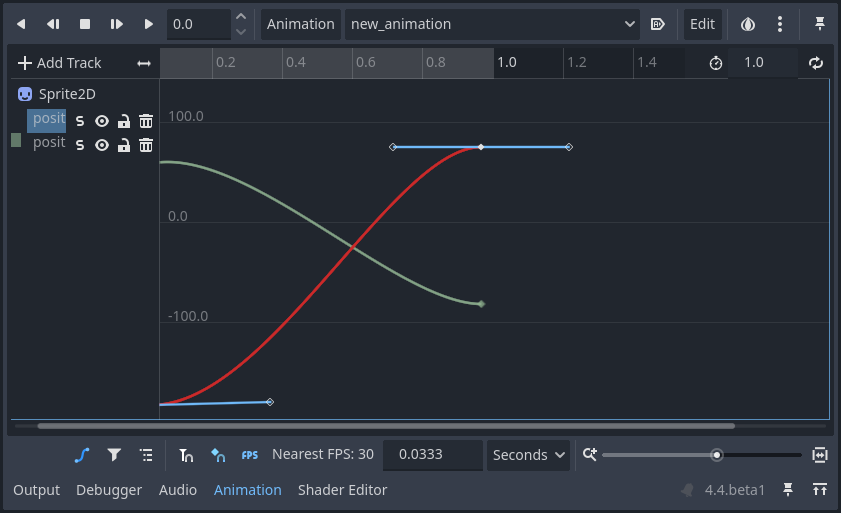Select the second posit track
Image resolution: width=841 pixels, height=513 pixels.
click(49, 143)
